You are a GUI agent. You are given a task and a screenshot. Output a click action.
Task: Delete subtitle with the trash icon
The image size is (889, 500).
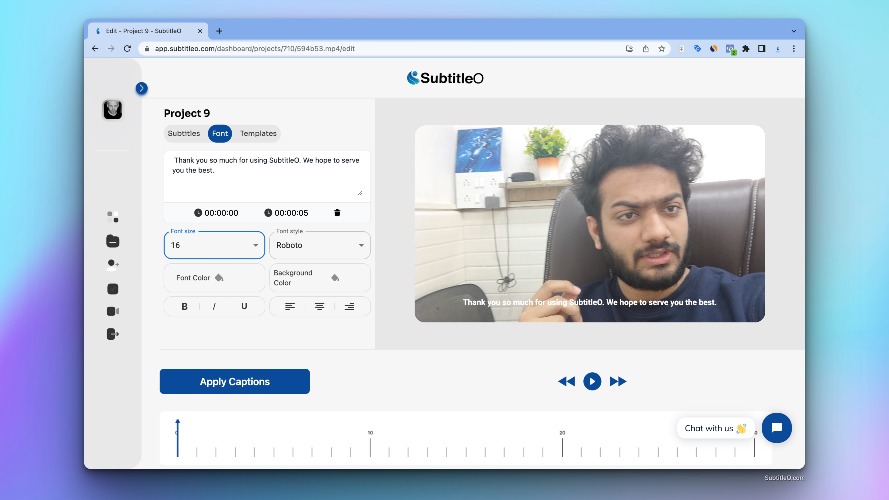[x=337, y=213]
